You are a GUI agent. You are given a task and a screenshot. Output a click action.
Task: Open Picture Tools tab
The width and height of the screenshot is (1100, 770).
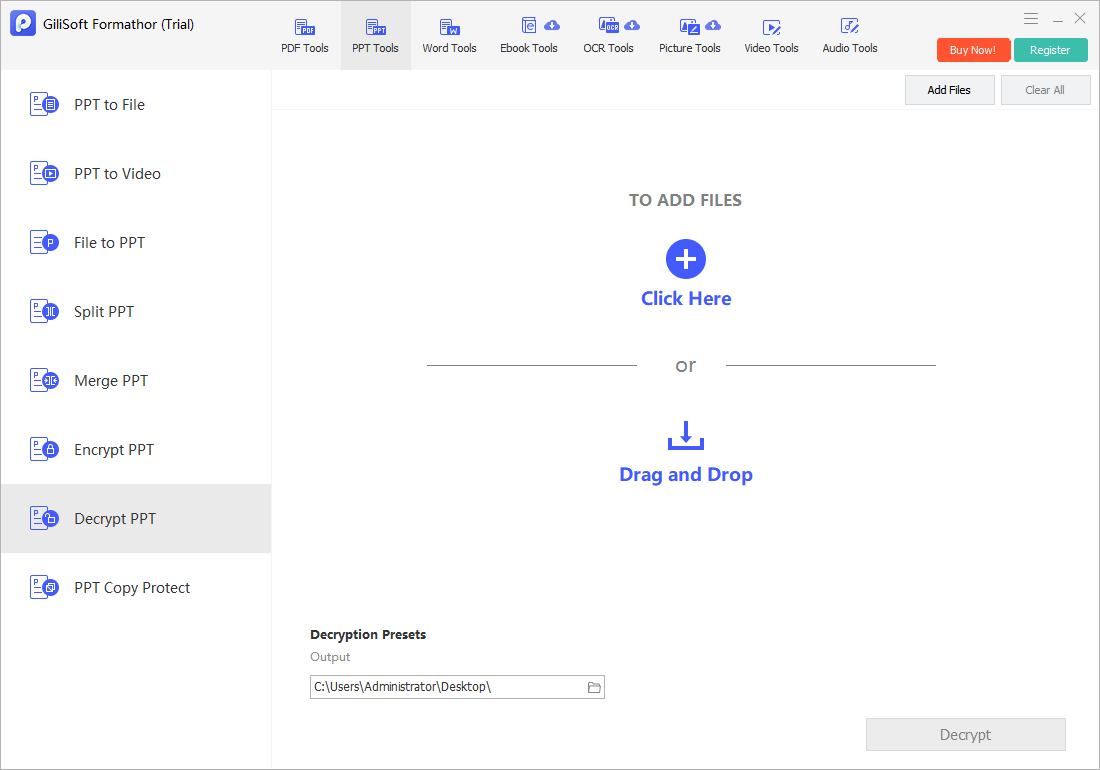click(690, 36)
